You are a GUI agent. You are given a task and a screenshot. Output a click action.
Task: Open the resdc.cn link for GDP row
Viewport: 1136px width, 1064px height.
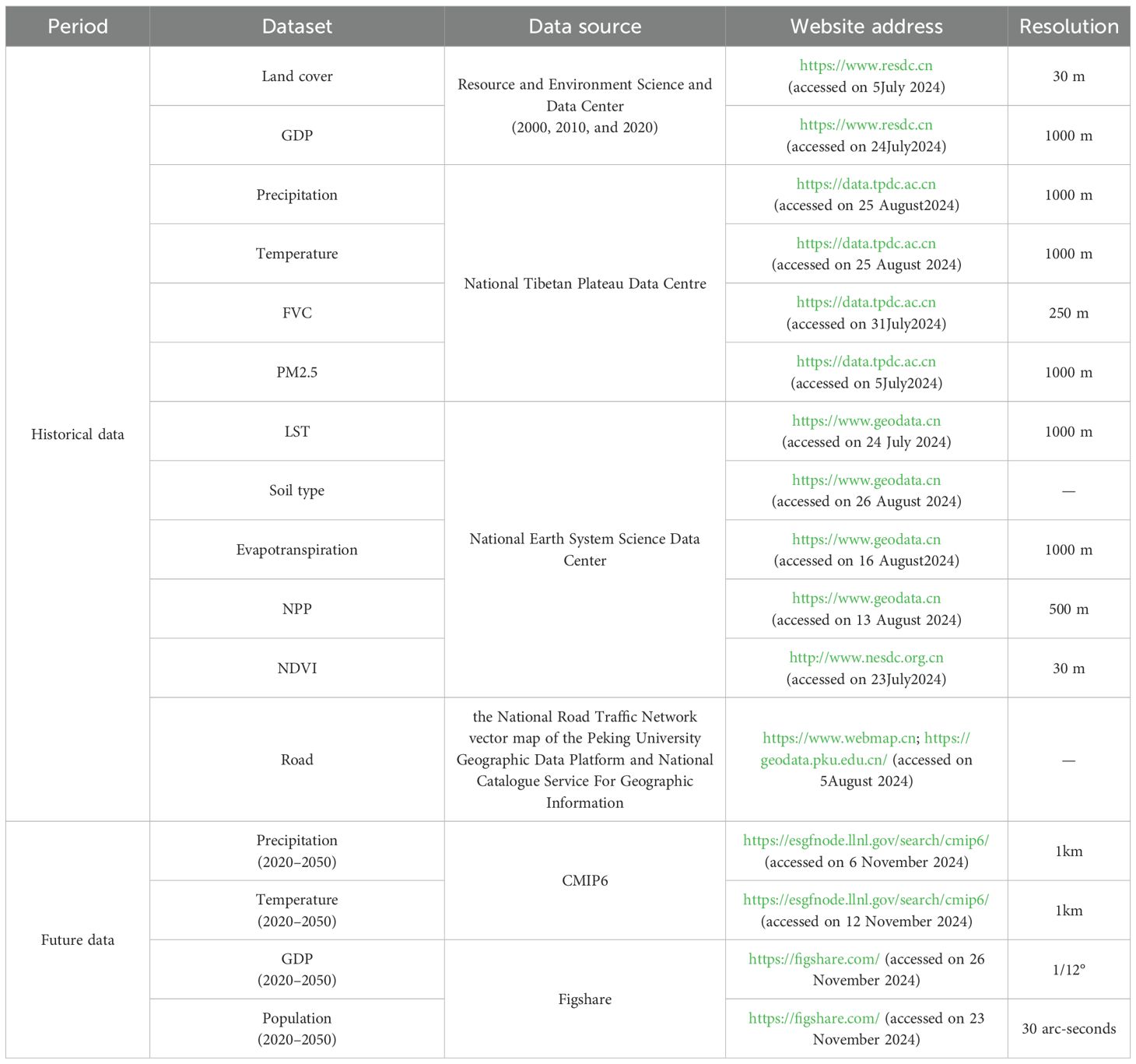865,125
